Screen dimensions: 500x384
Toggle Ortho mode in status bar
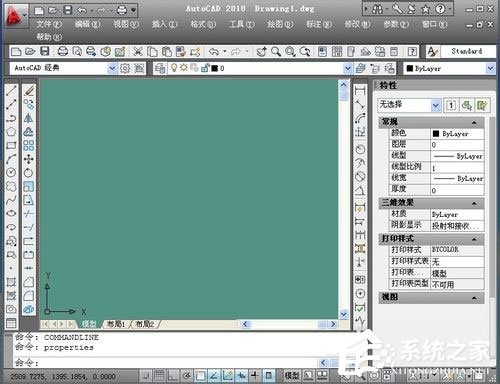click(x=173, y=376)
